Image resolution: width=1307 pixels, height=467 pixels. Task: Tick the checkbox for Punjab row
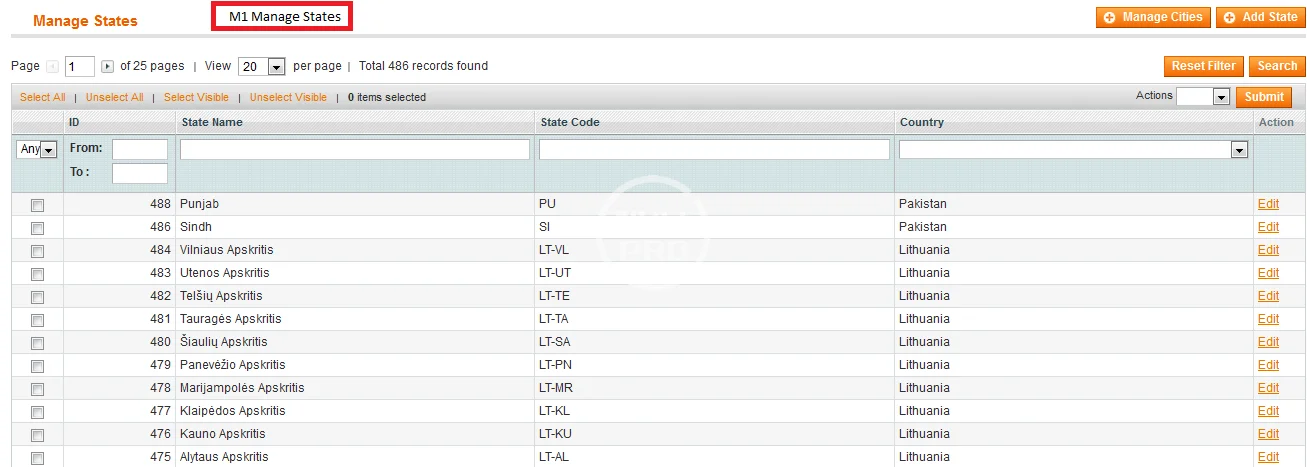(x=38, y=205)
